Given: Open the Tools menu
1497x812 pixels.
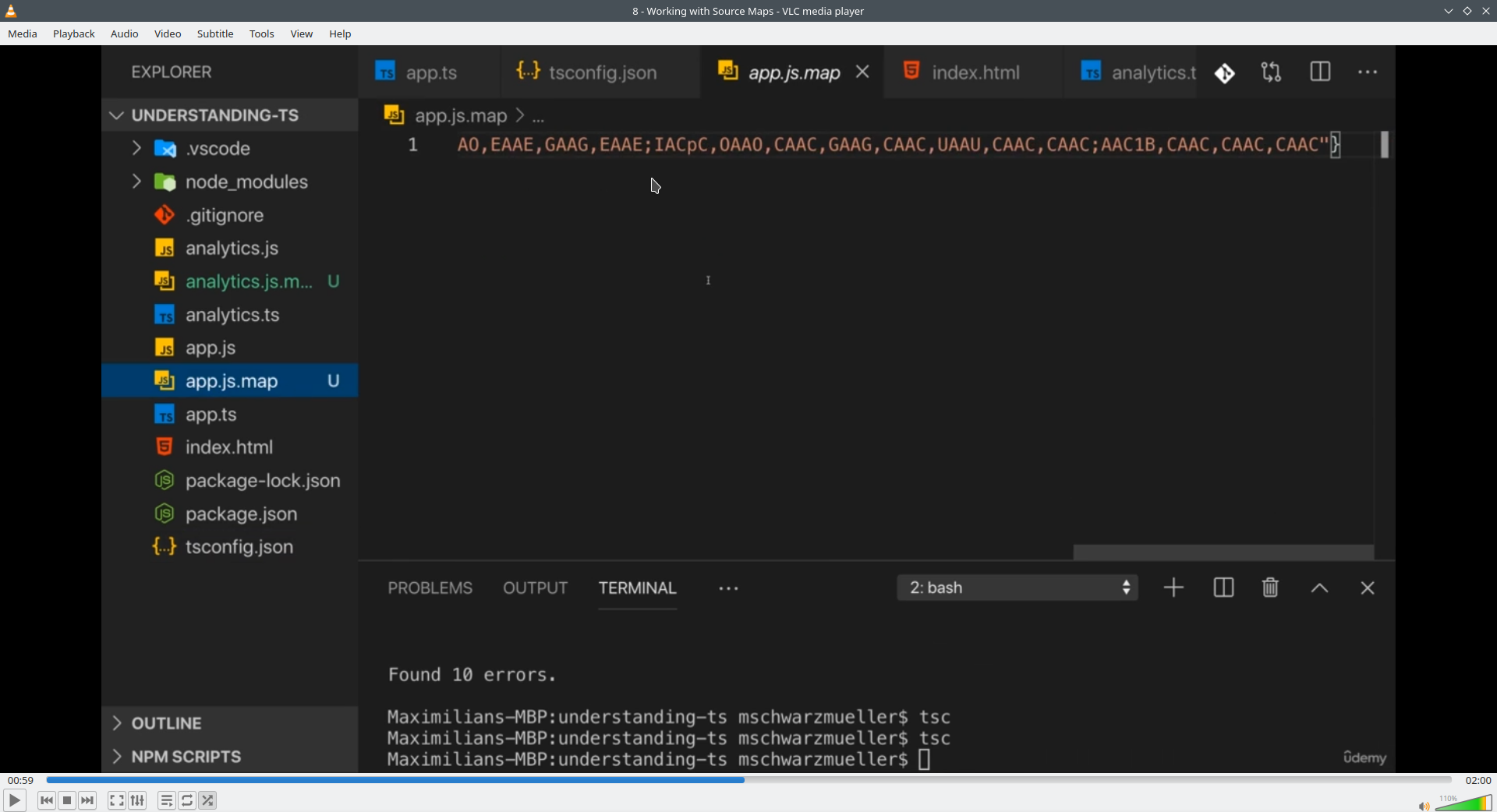Looking at the screenshot, I should tap(262, 34).
